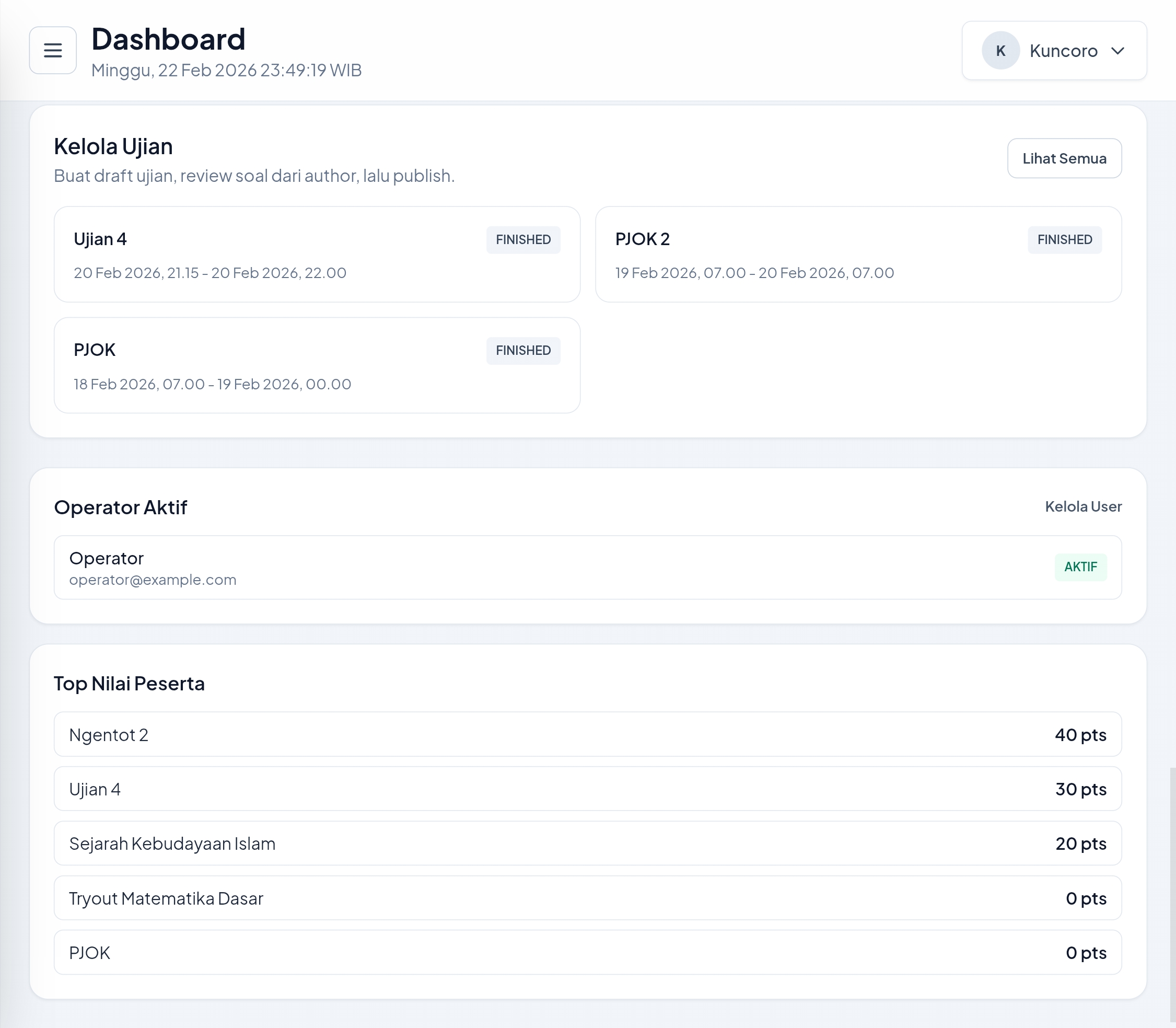Select Sejarah Kebudayaan Islam score row
Viewport: 1176px width, 1028px height.
click(x=587, y=844)
